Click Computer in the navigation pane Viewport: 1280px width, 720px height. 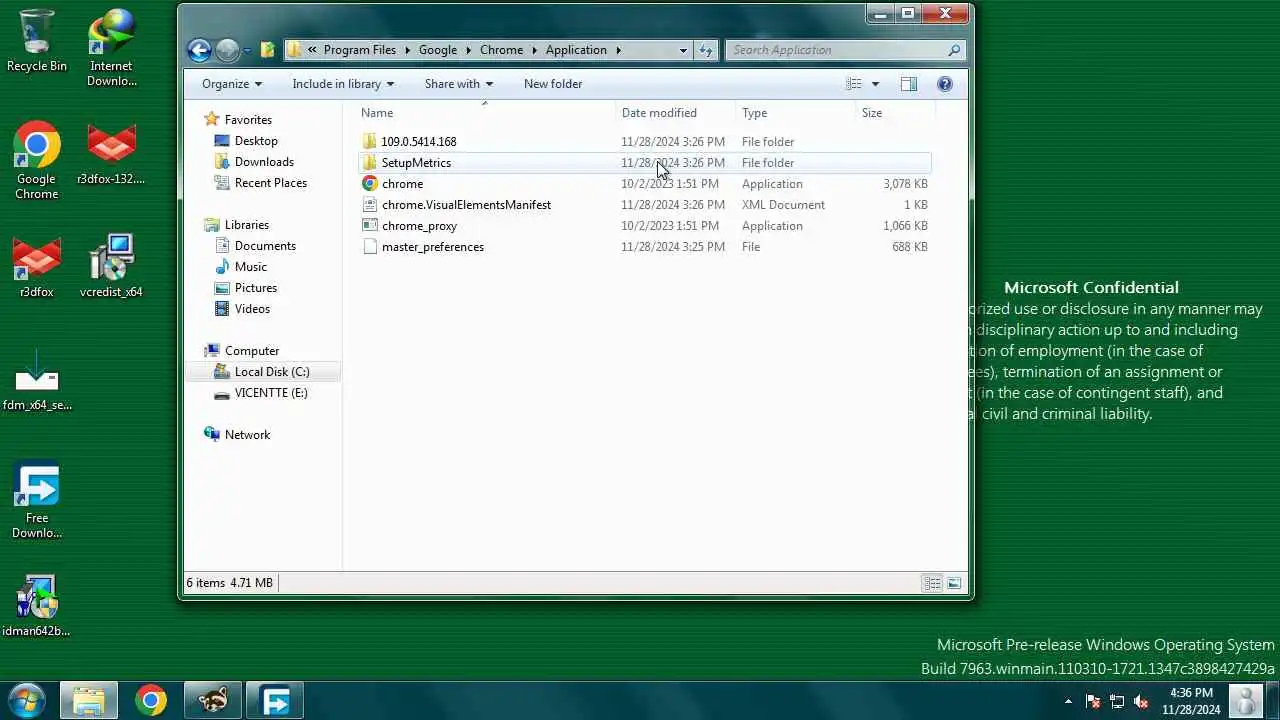click(251, 351)
